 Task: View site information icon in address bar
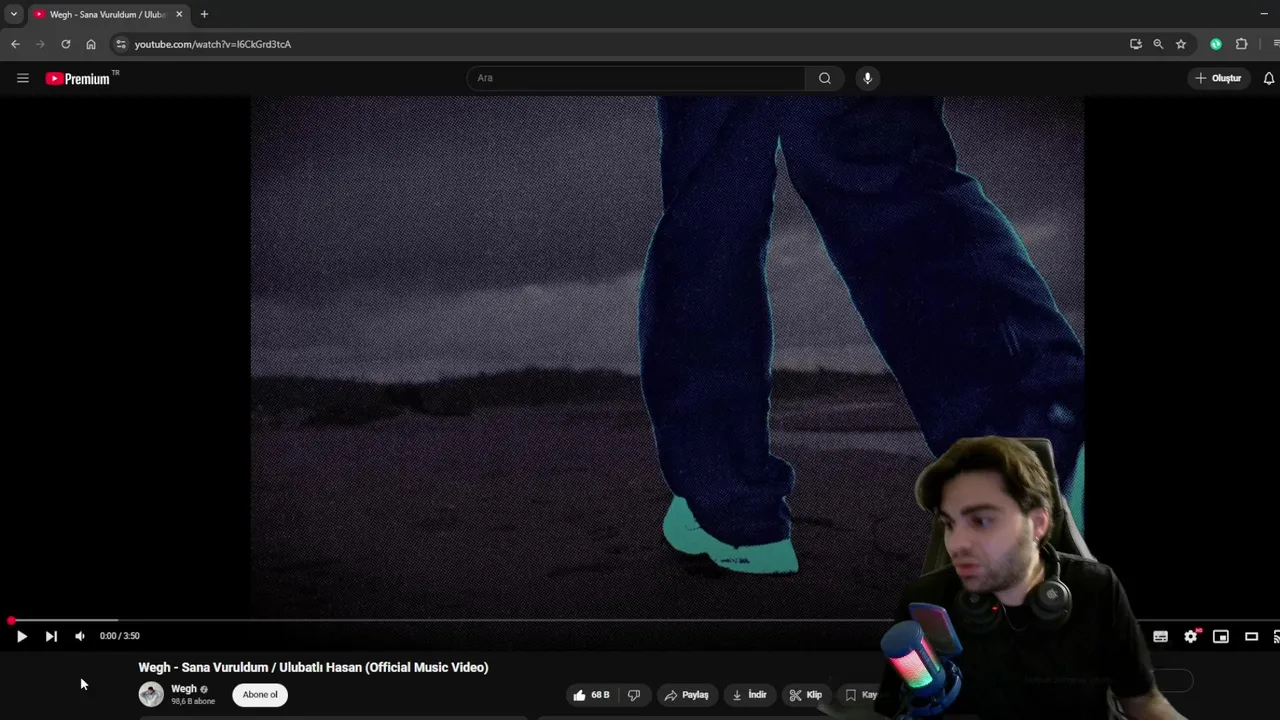121,44
